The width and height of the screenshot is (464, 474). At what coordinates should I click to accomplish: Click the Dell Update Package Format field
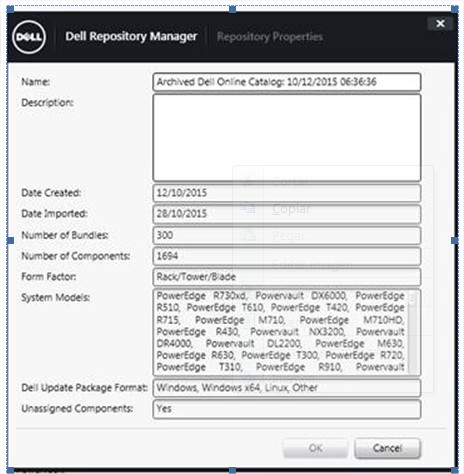tap(287, 388)
